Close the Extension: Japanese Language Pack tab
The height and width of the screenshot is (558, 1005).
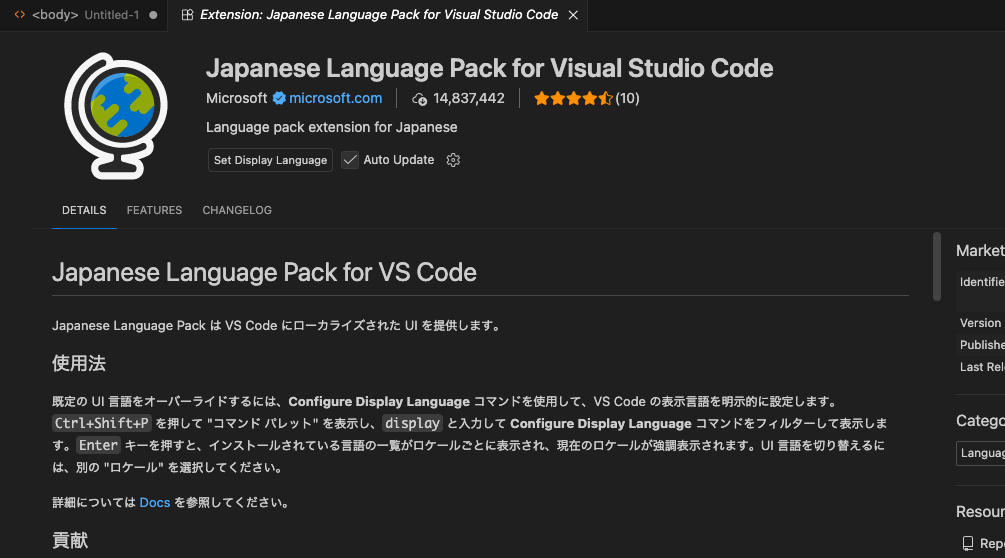(x=573, y=15)
